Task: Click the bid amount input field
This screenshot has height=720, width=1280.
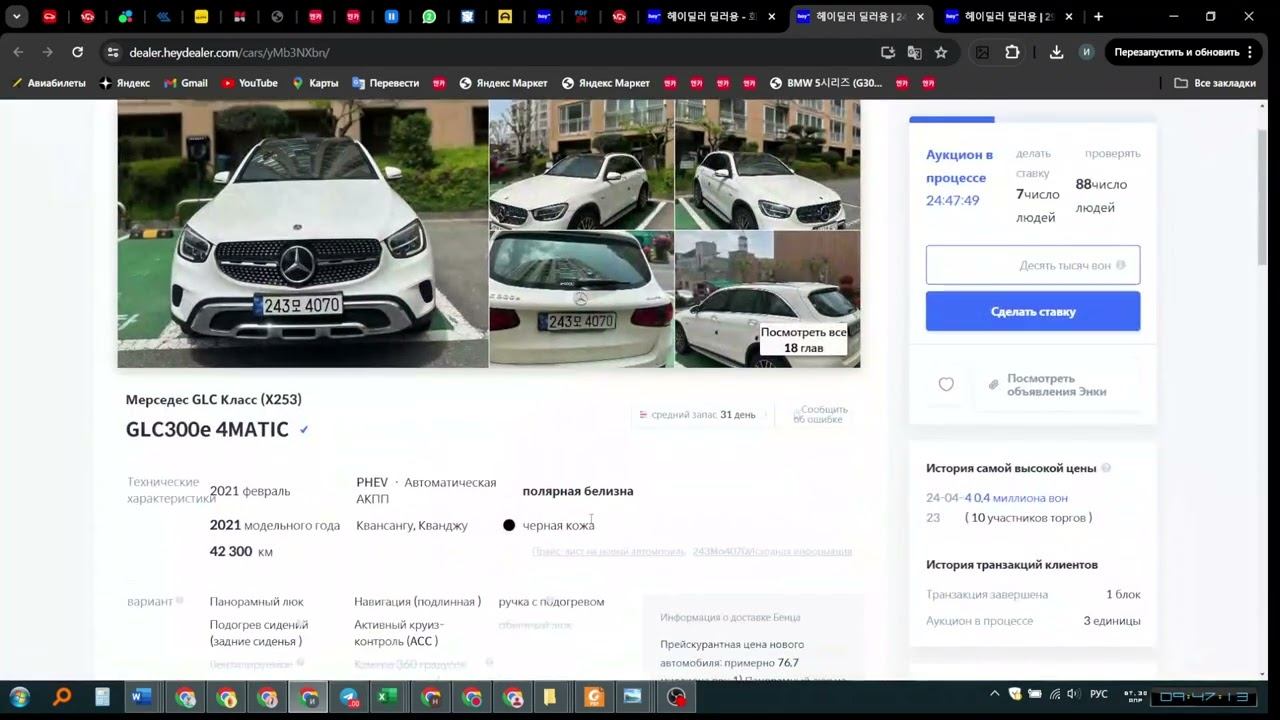Action: (1033, 265)
